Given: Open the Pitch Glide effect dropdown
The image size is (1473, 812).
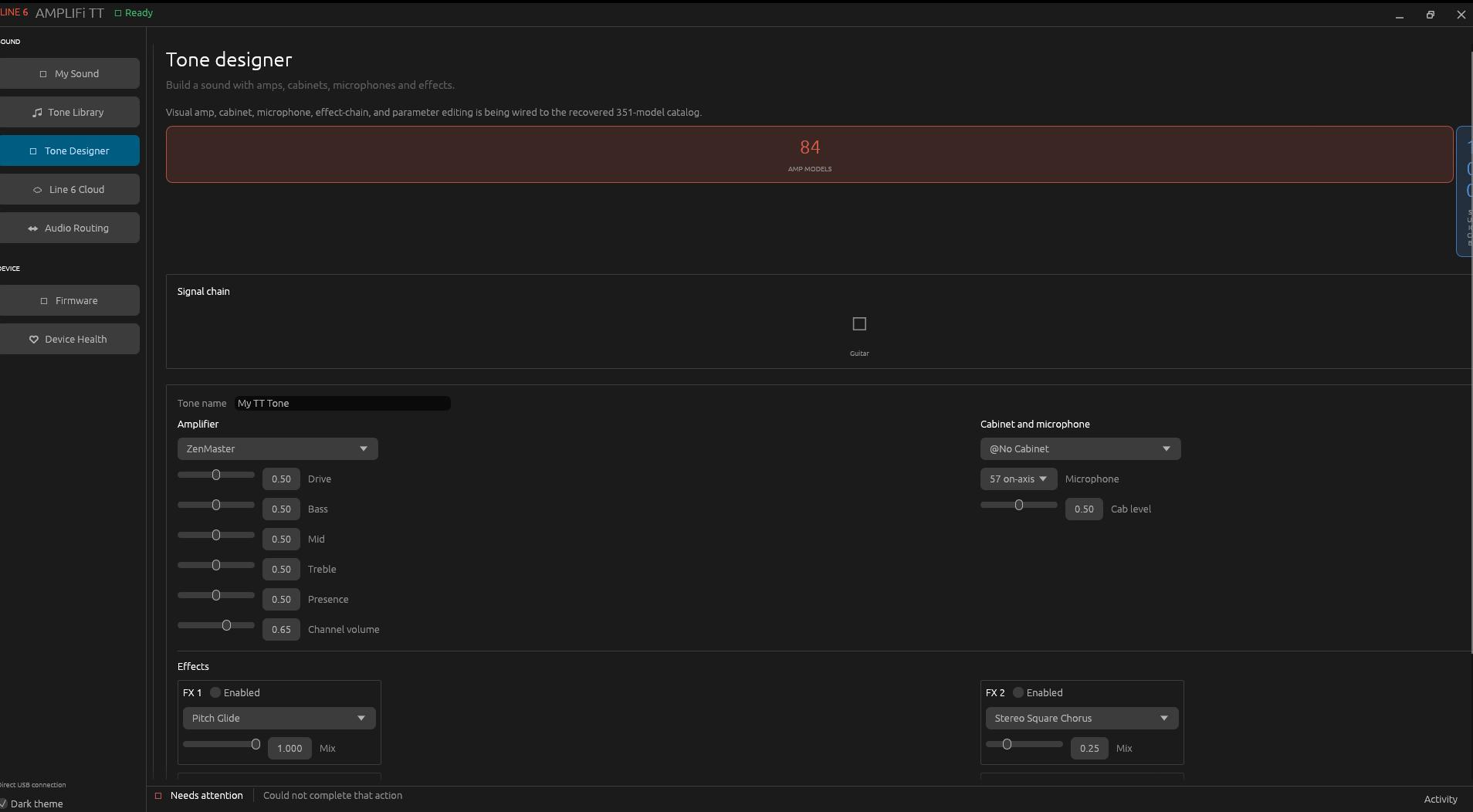Looking at the screenshot, I should pyautogui.click(x=279, y=718).
